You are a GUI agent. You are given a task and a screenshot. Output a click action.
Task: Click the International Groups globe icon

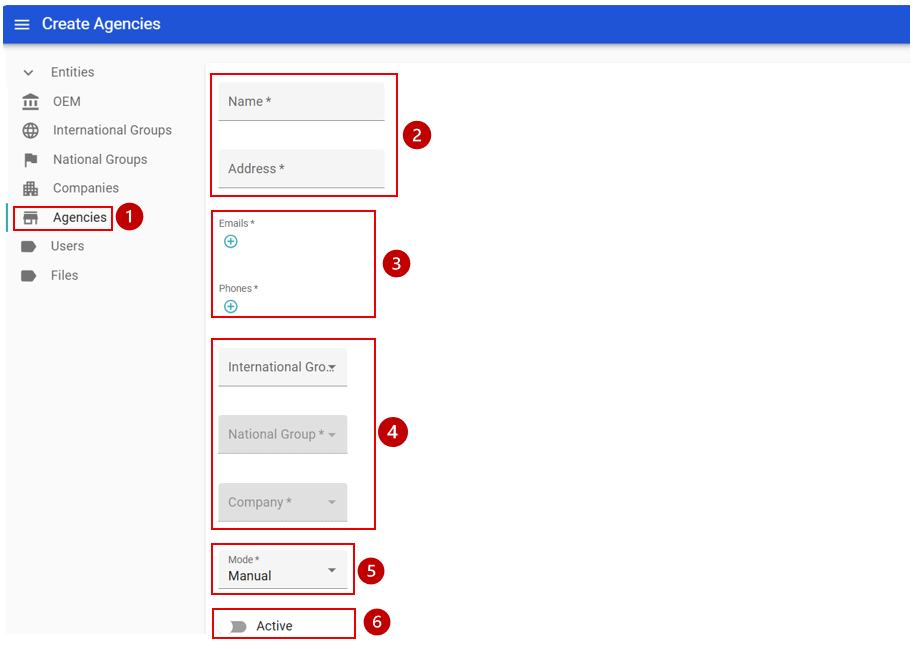[31, 131]
